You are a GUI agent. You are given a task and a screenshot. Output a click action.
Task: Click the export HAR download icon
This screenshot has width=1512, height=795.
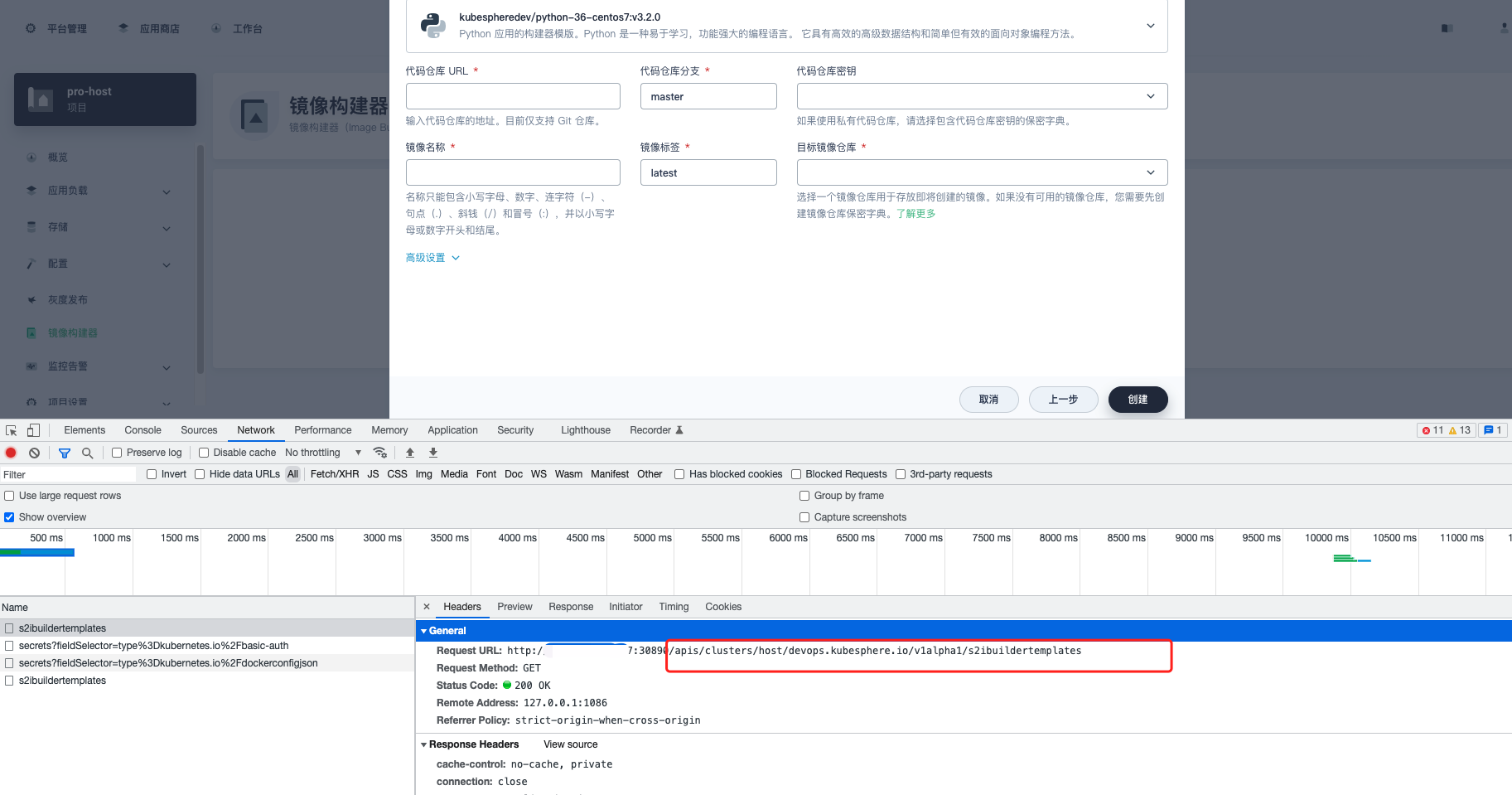point(432,453)
